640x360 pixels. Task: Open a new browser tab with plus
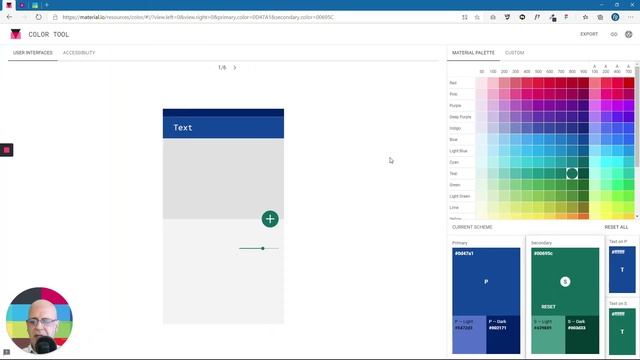[47, 5]
